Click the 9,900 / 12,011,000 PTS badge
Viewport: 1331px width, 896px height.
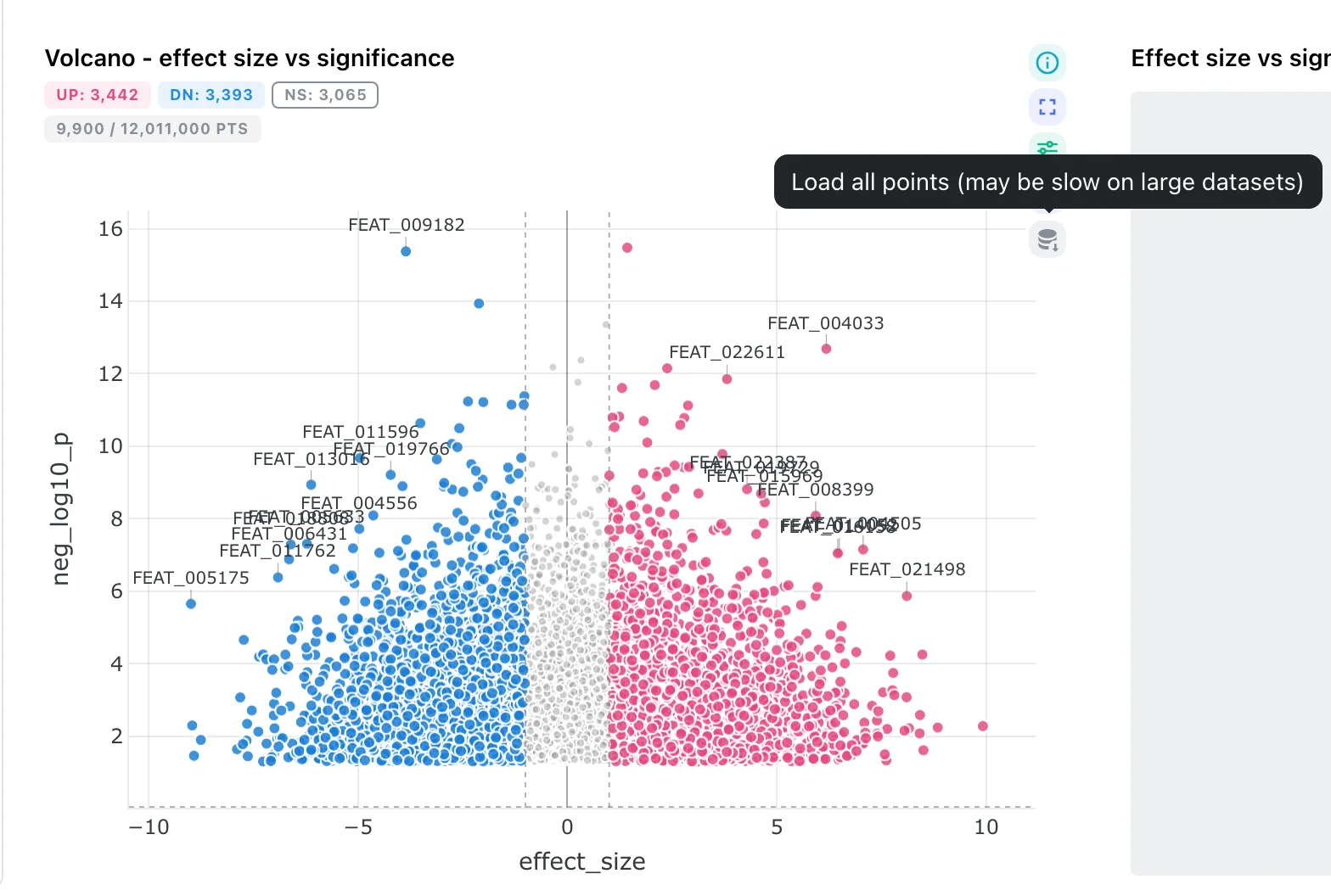152,129
